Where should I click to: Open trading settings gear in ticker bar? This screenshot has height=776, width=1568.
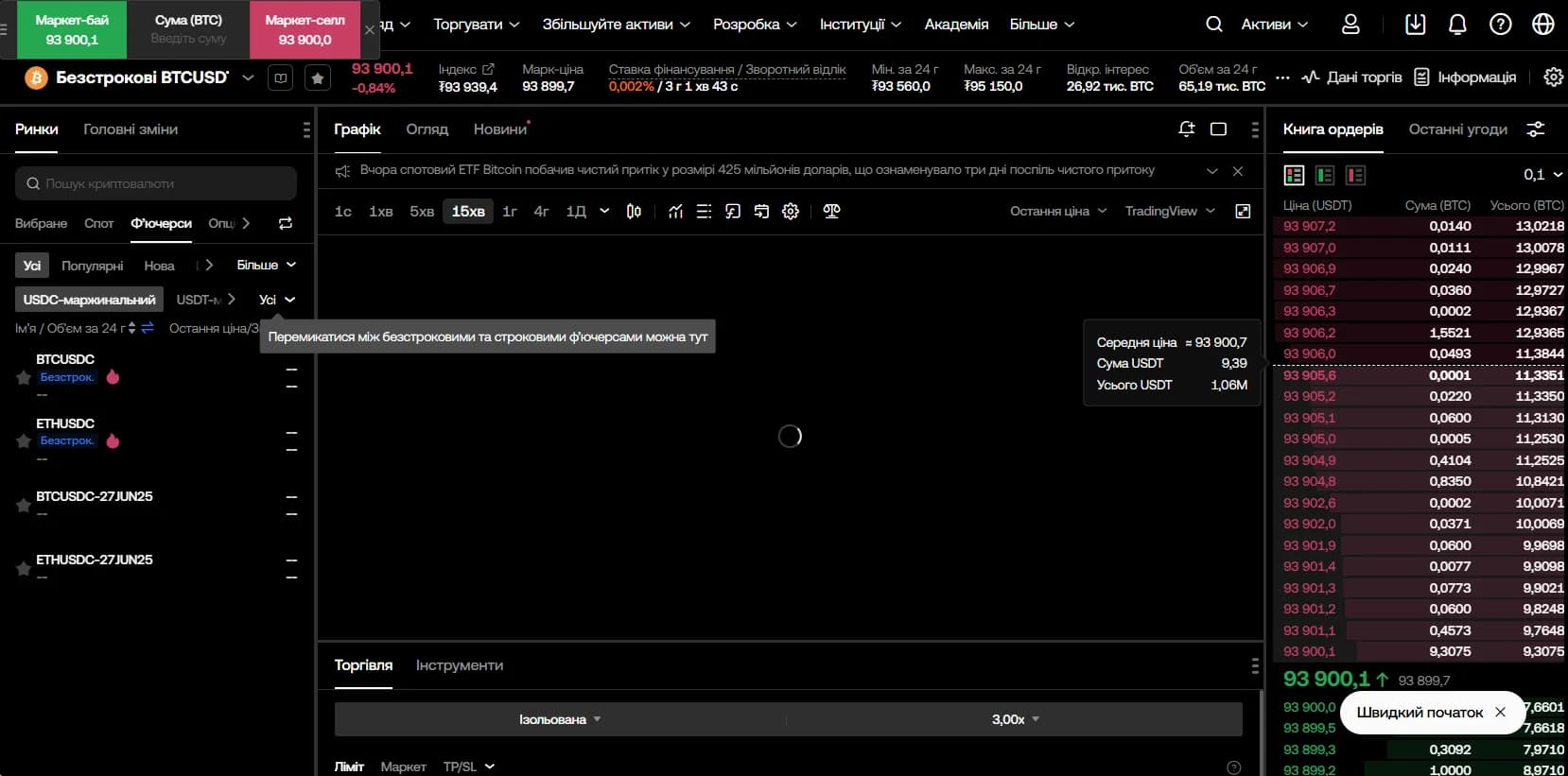click(x=1553, y=78)
